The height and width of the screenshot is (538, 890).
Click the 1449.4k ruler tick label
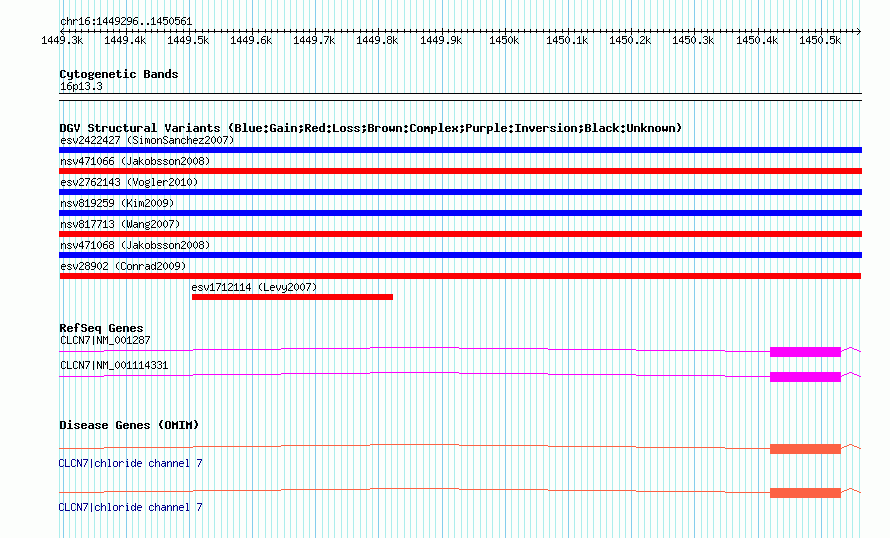[125, 40]
